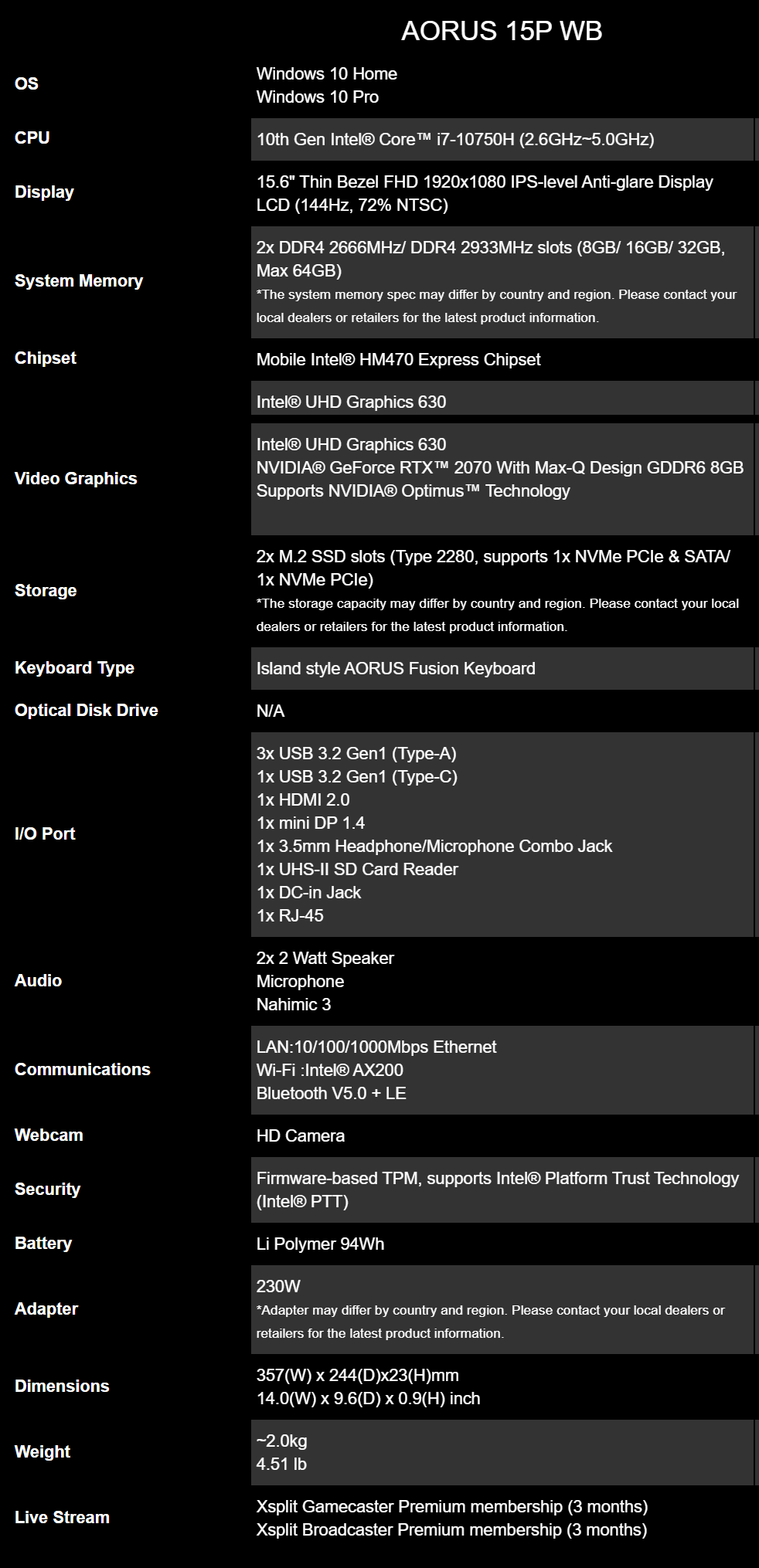Select the Communications row label
The height and width of the screenshot is (1568, 759).
click(x=83, y=1070)
